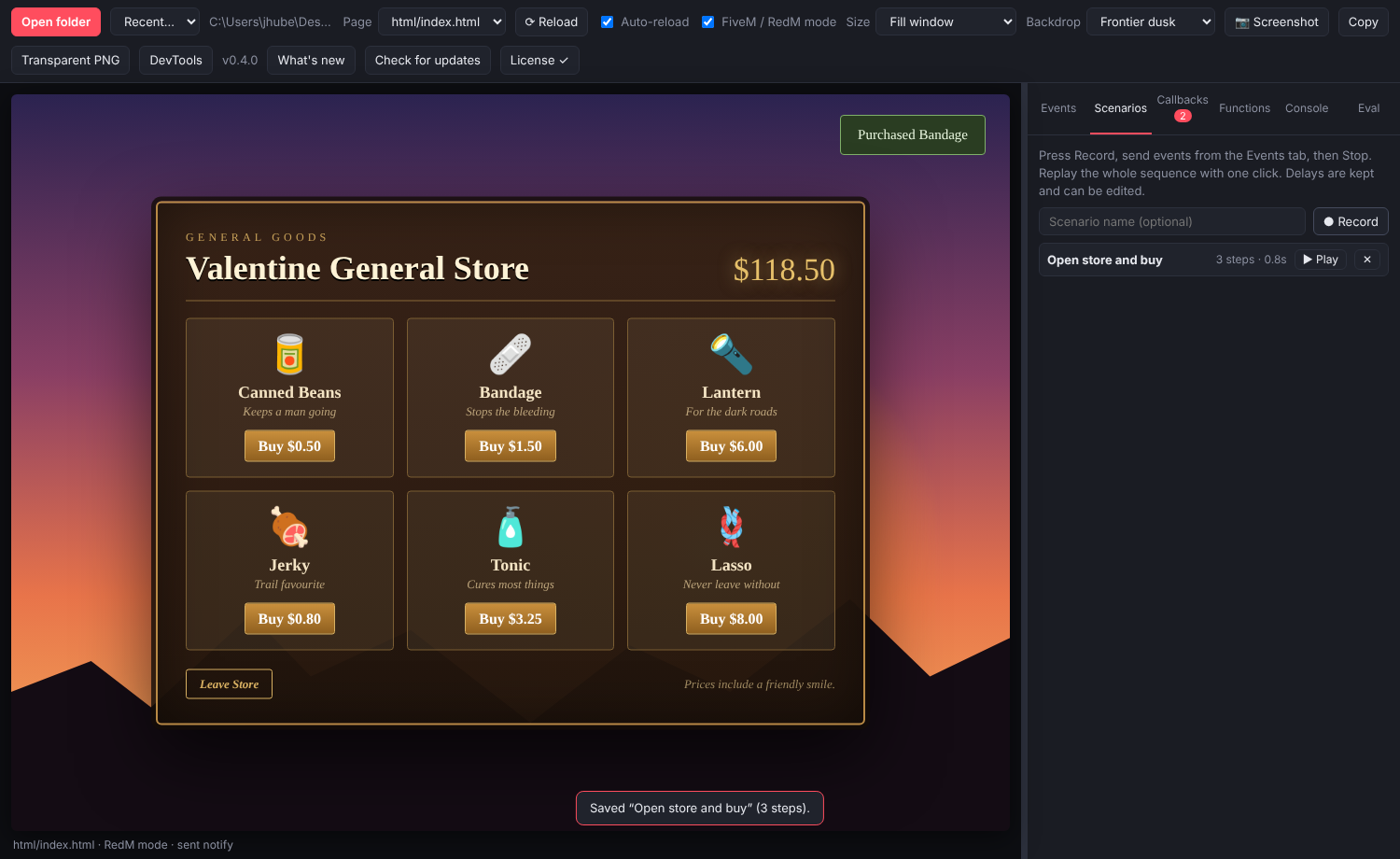This screenshot has height=859, width=1400.
Task: Toggle the Auto-reload checkbox
Action: [608, 21]
